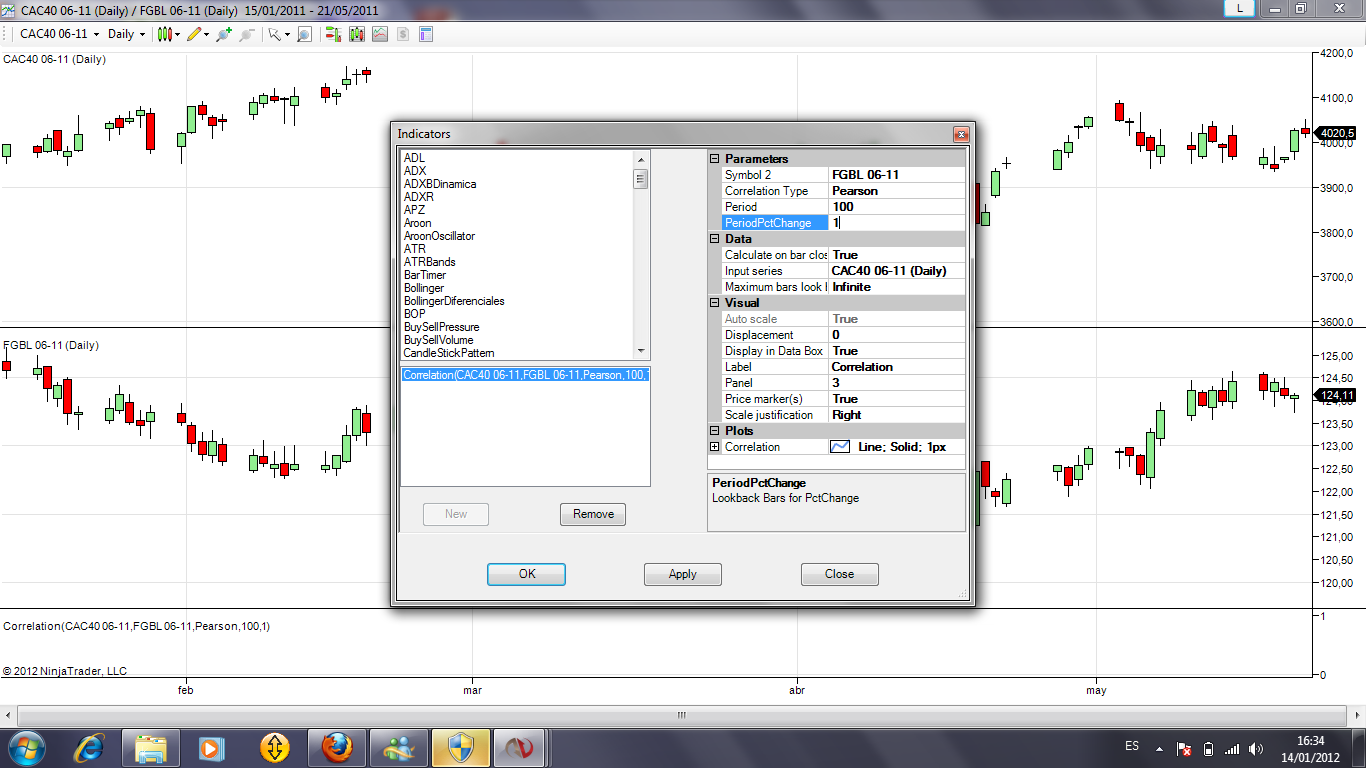Click the zoom in magnifier icon
Image resolution: width=1366 pixels, height=768 pixels.
[223, 34]
